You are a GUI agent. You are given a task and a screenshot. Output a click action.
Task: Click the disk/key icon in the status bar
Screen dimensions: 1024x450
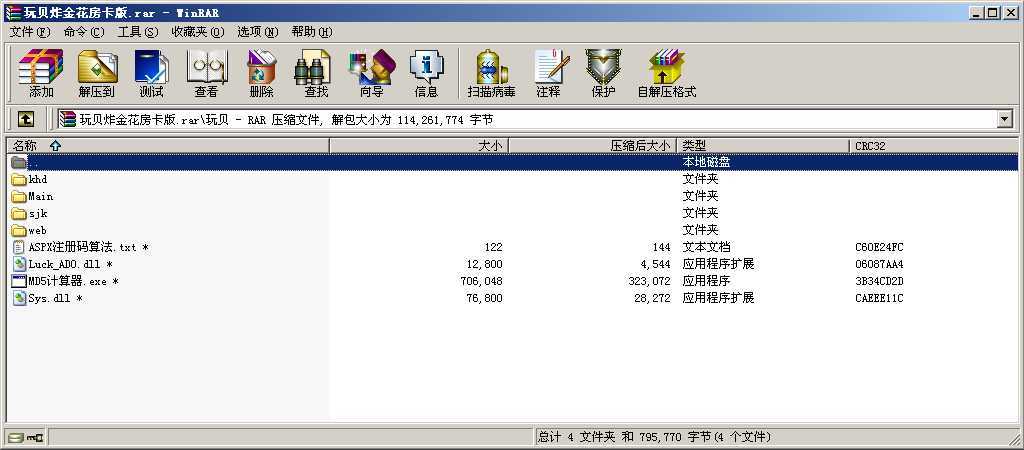[x=25, y=437]
